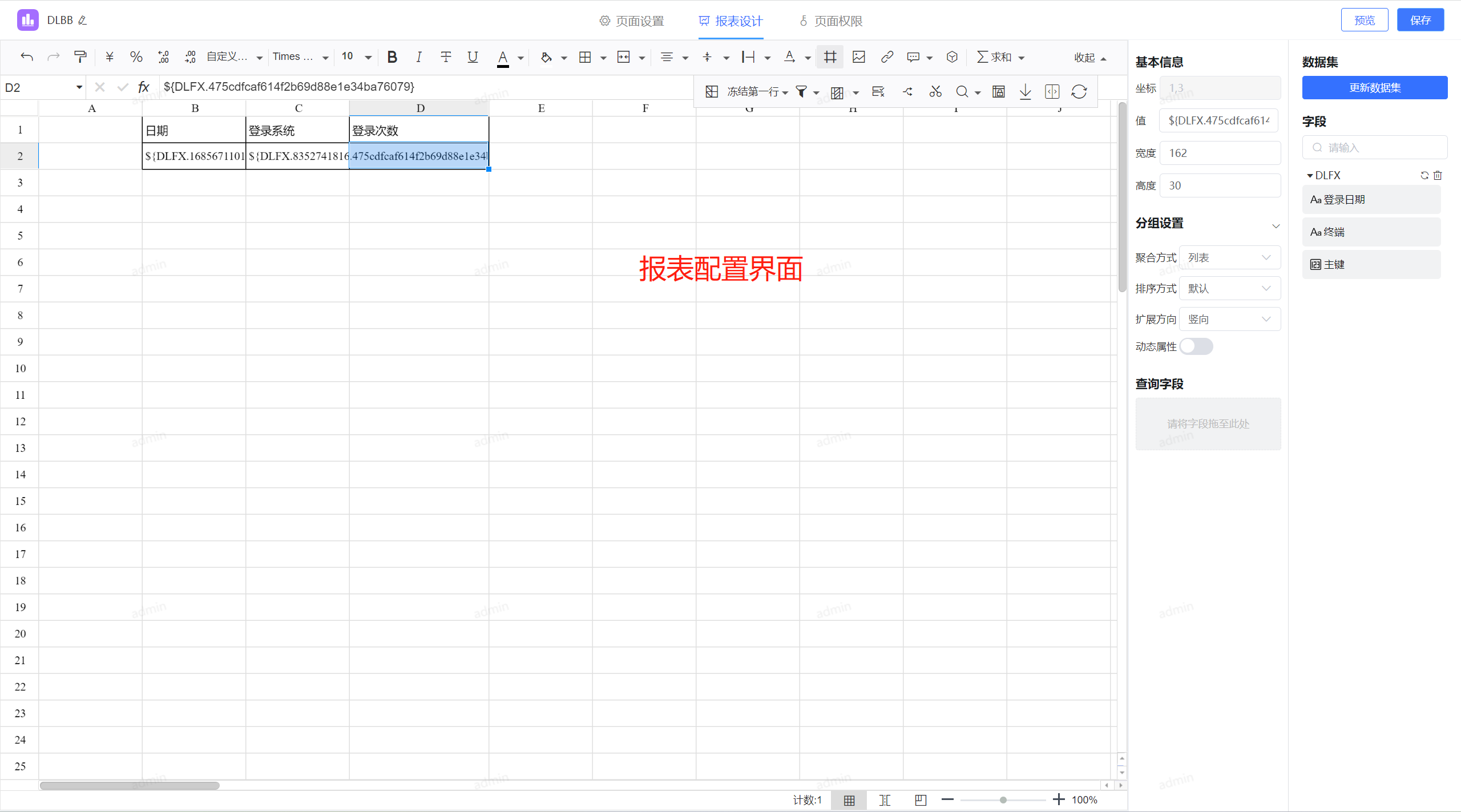Select the 主键 field
Screen dimensions: 1461x812
[1371, 265]
